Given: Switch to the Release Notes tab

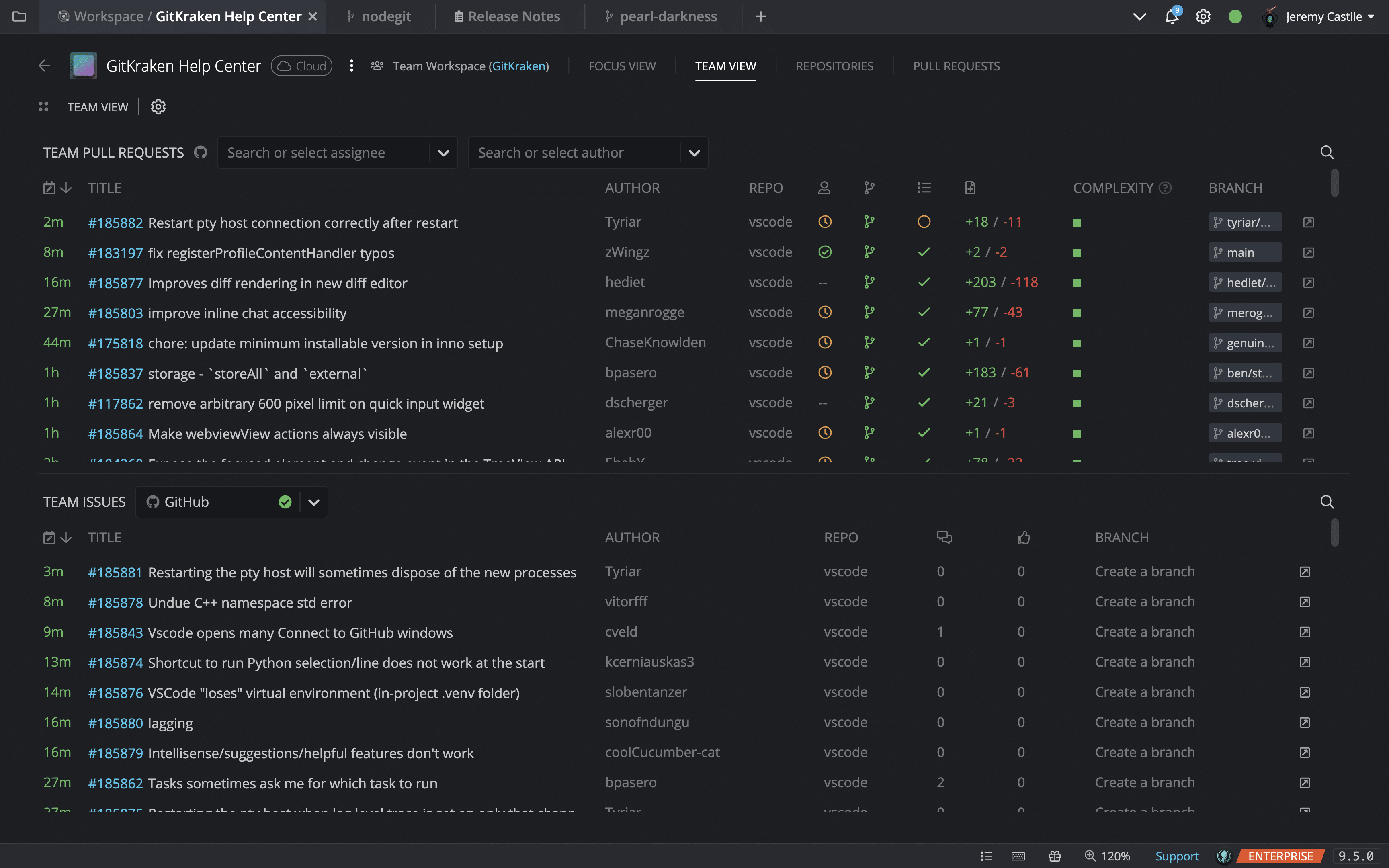Looking at the screenshot, I should 507,16.
